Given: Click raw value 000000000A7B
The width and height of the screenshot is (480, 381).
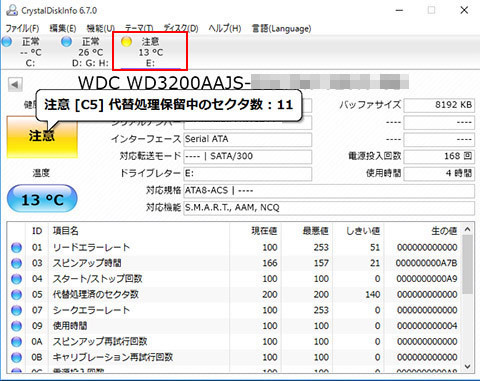Looking at the screenshot, I should pos(426,263).
